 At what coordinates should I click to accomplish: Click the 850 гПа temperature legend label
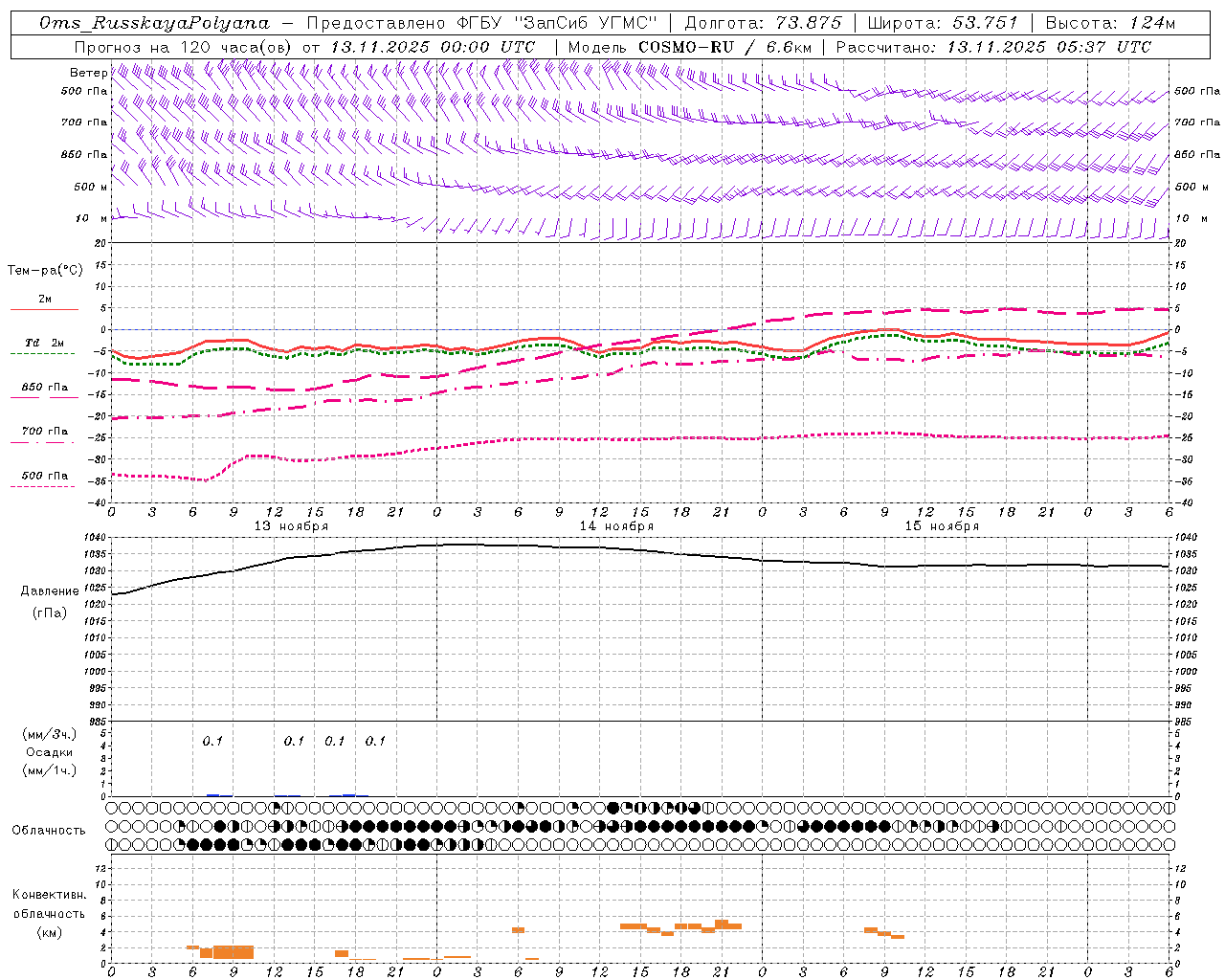point(45,387)
